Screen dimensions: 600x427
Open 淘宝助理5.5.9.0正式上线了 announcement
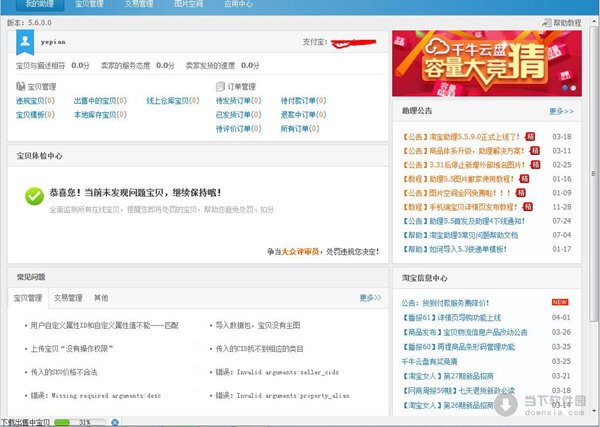(x=461, y=137)
